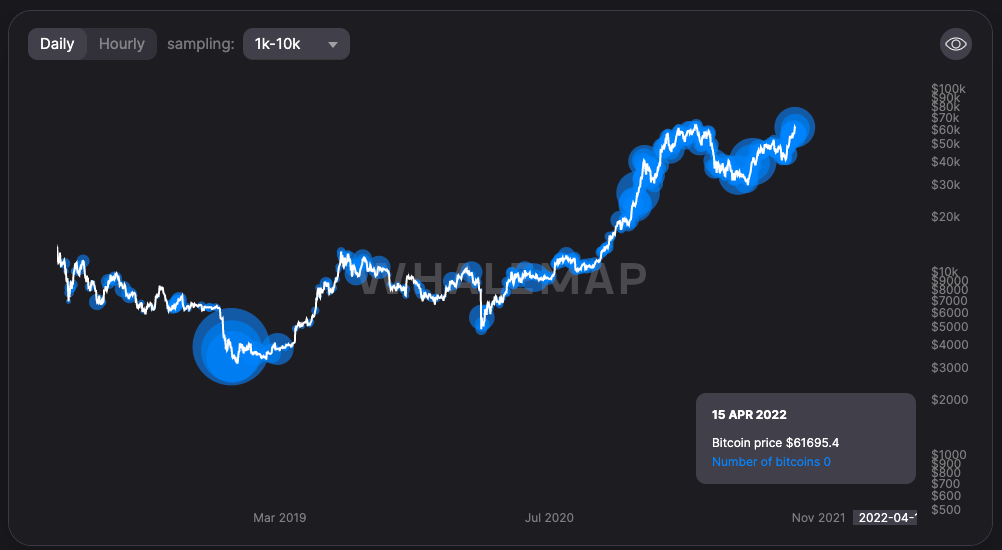Click the $100k price axis label

(948, 90)
